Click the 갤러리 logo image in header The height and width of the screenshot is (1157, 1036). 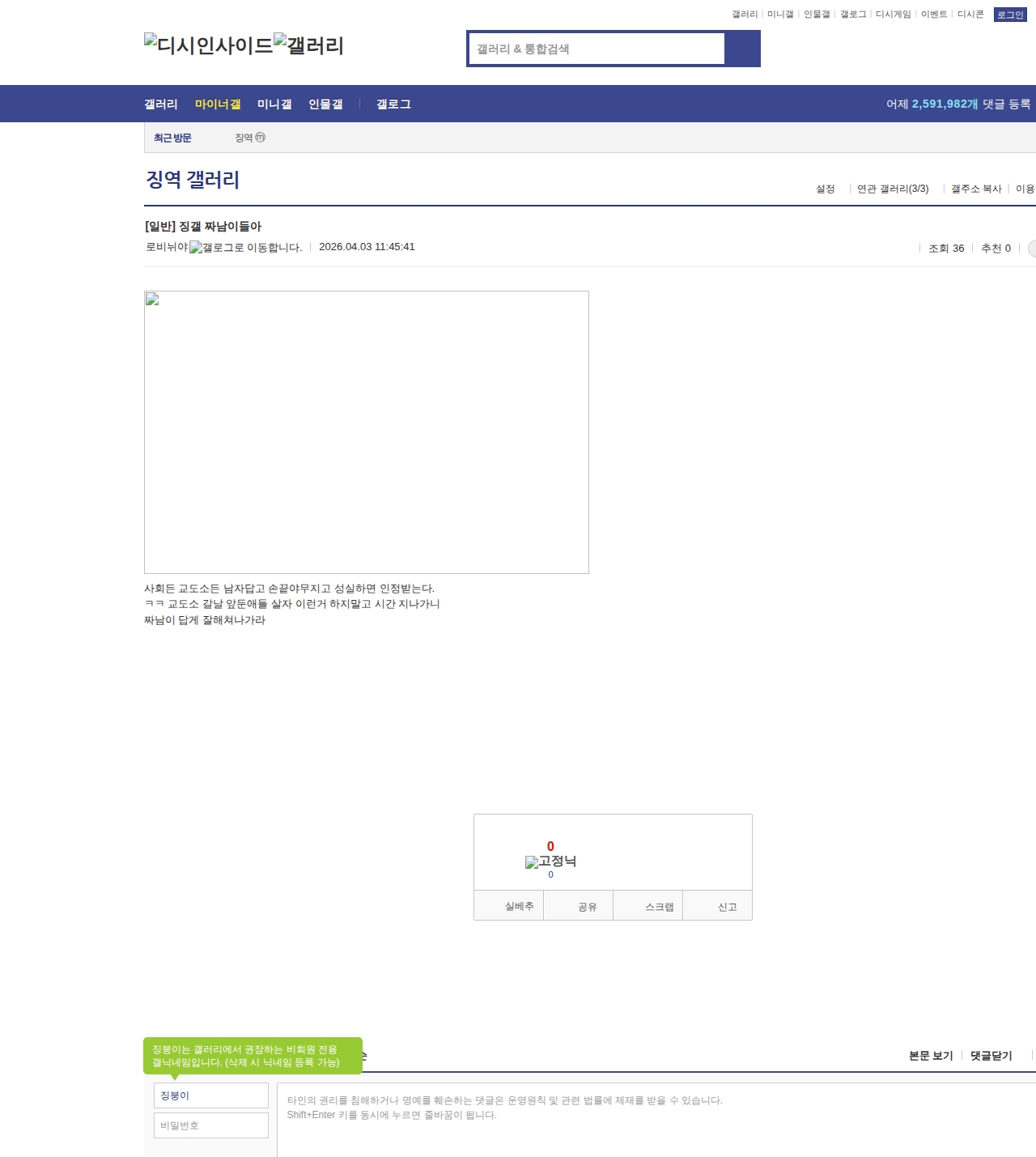(308, 45)
